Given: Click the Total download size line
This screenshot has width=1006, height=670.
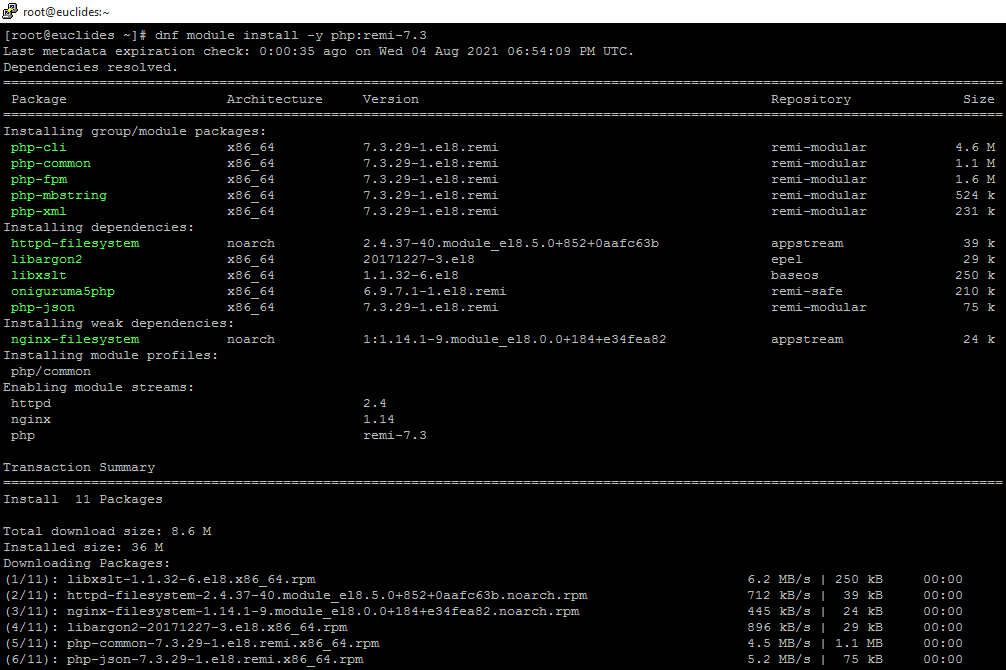Looking at the screenshot, I should pos(107,531).
